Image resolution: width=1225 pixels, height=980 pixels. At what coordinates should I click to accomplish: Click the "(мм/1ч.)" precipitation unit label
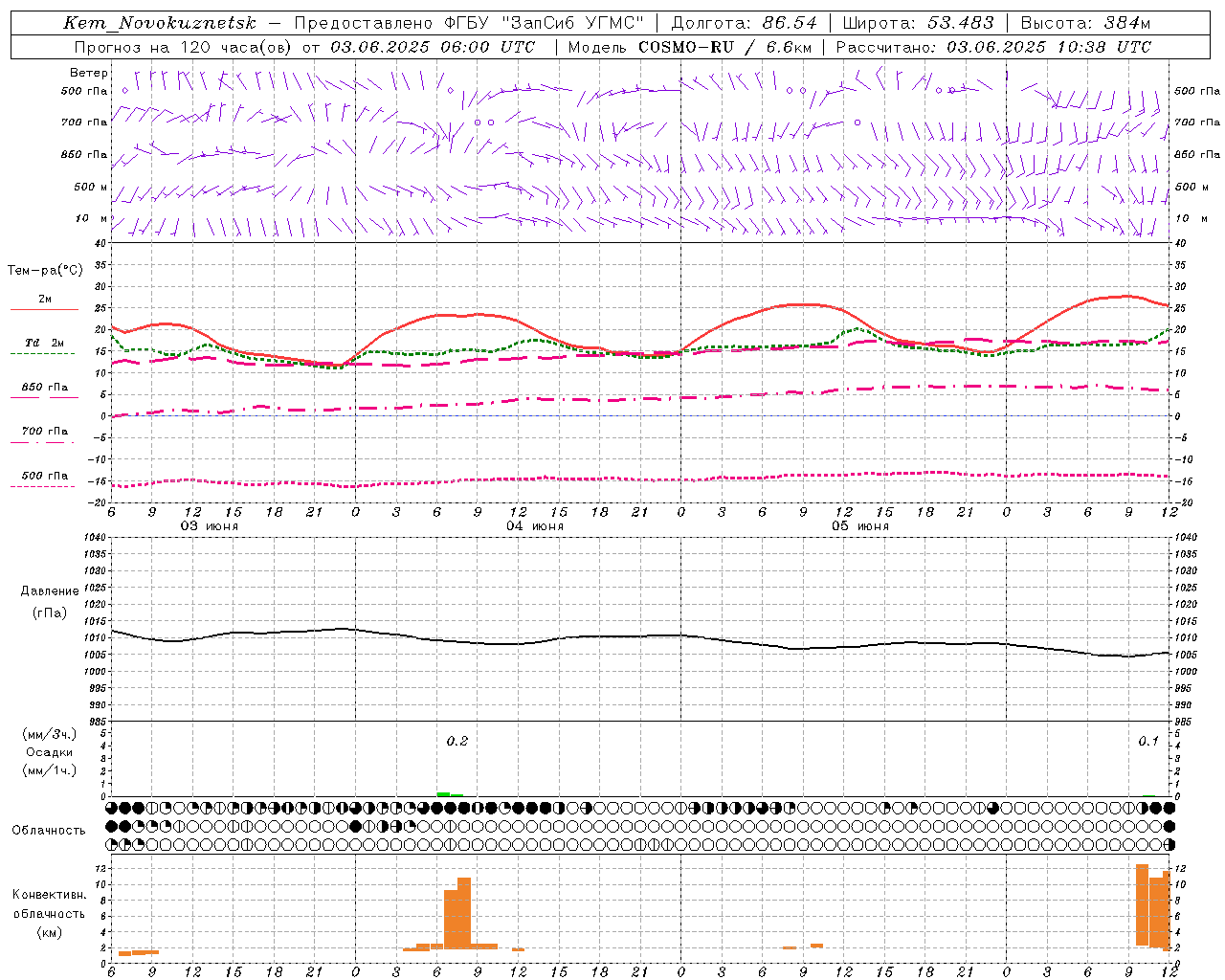(50, 770)
